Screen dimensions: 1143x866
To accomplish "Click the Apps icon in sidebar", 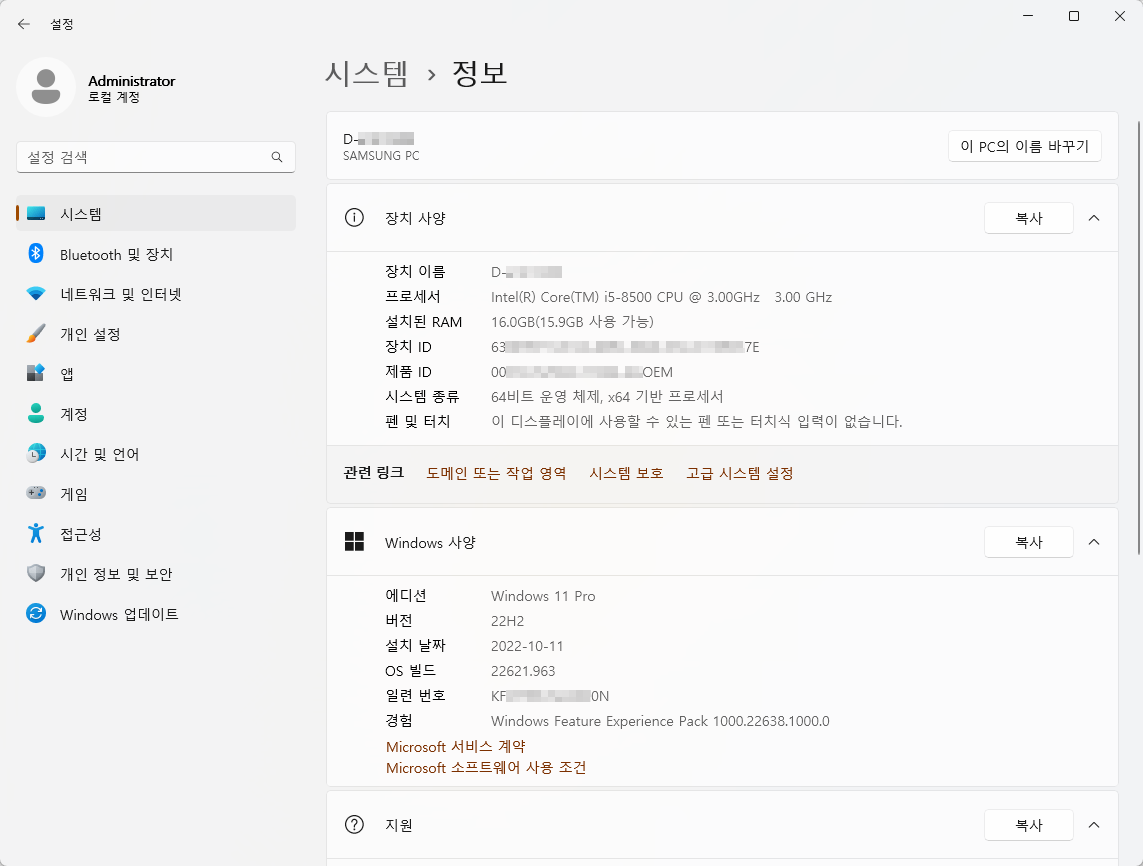I will coord(36,373).
